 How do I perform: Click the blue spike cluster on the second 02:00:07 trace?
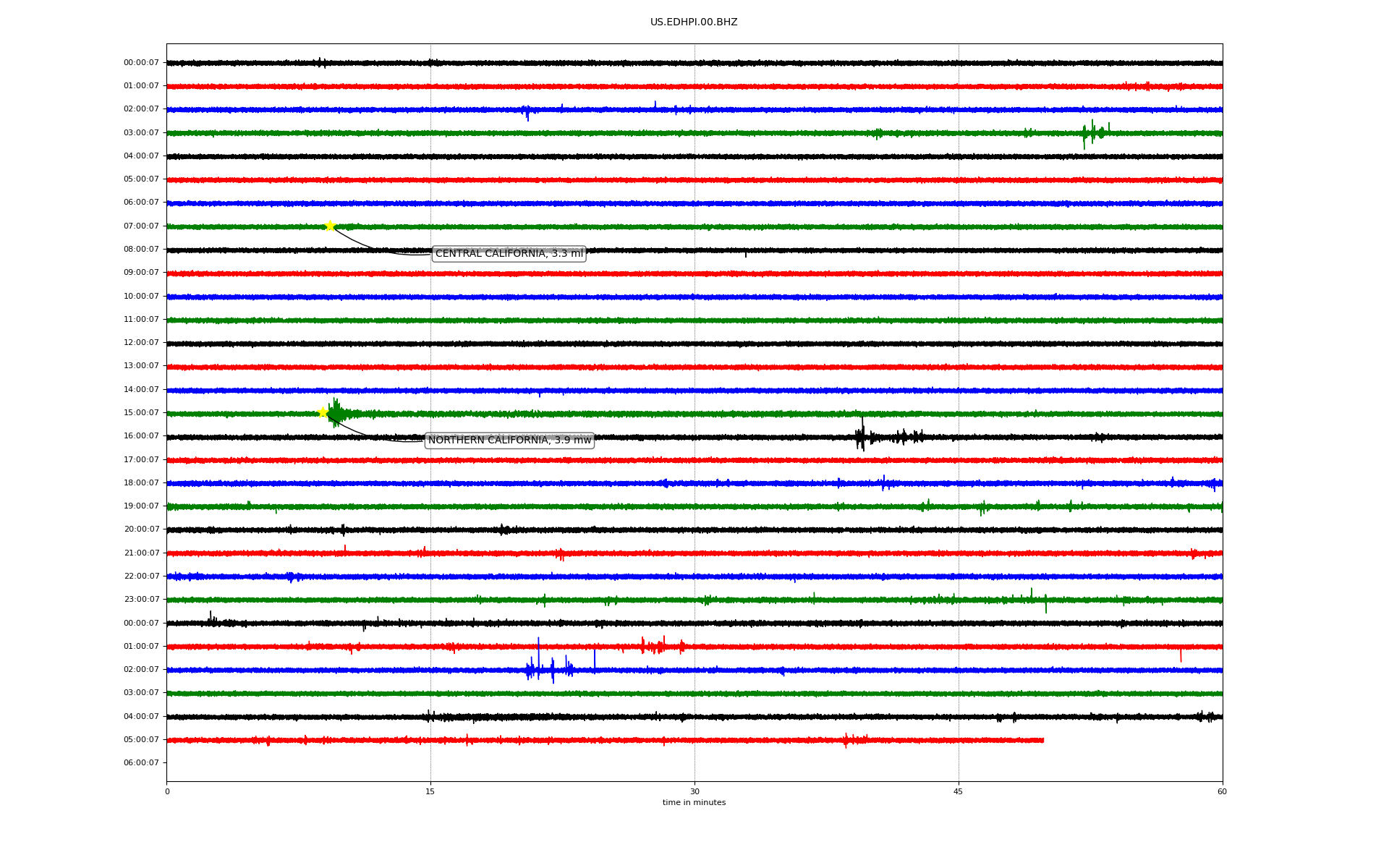click(546, 668)
